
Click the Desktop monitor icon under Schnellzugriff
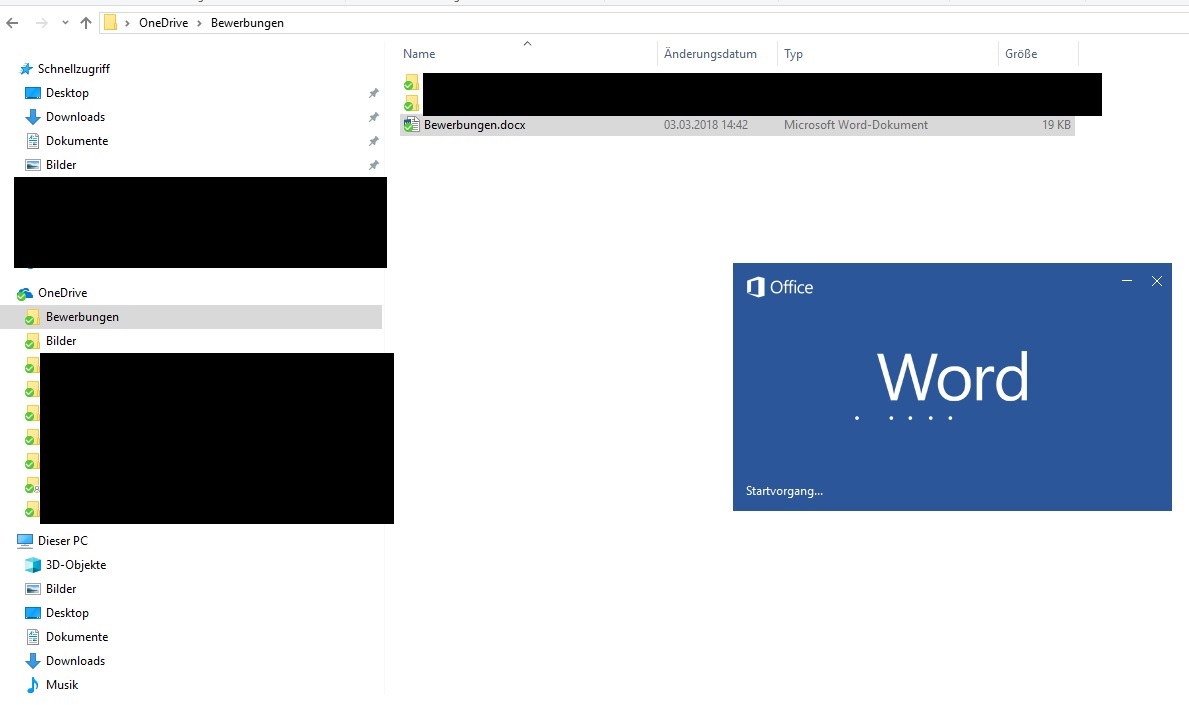click(x=33, y=93)
